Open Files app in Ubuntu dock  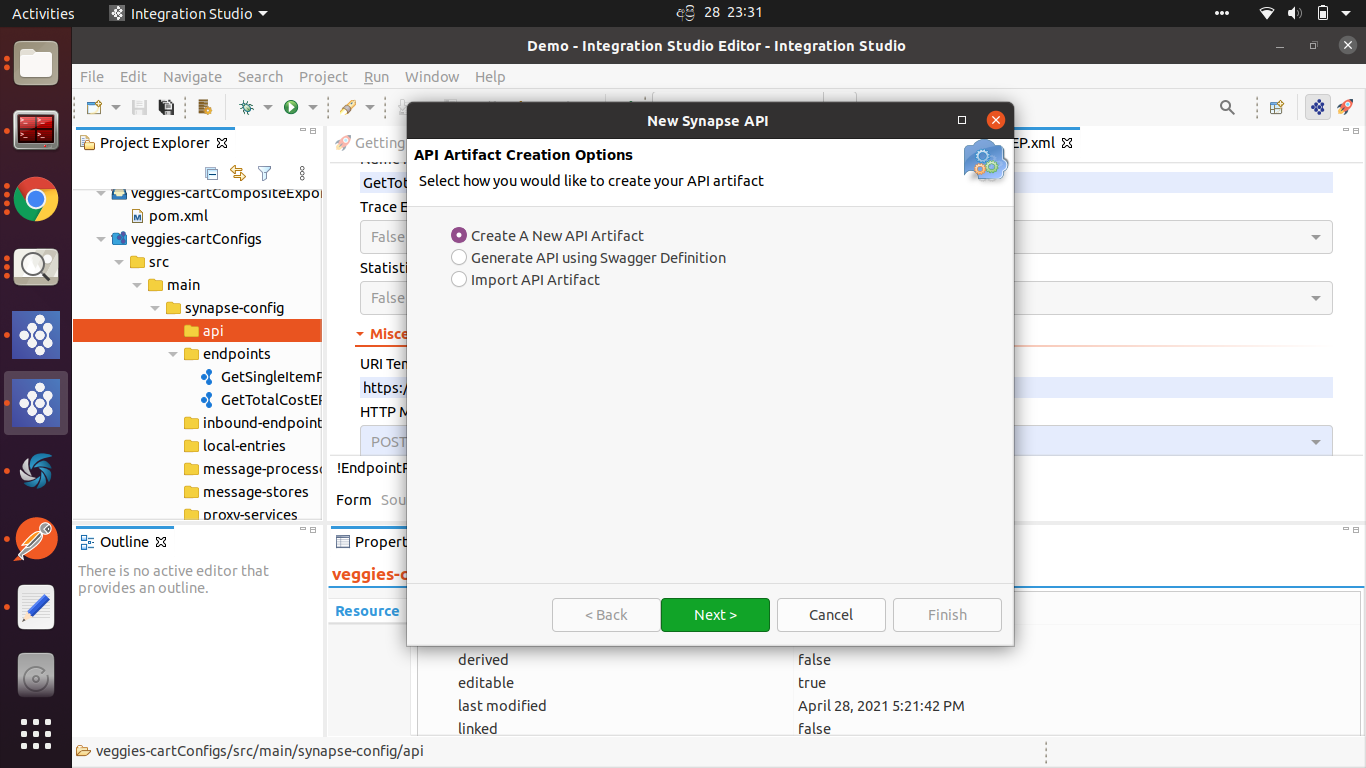[36, 63]
